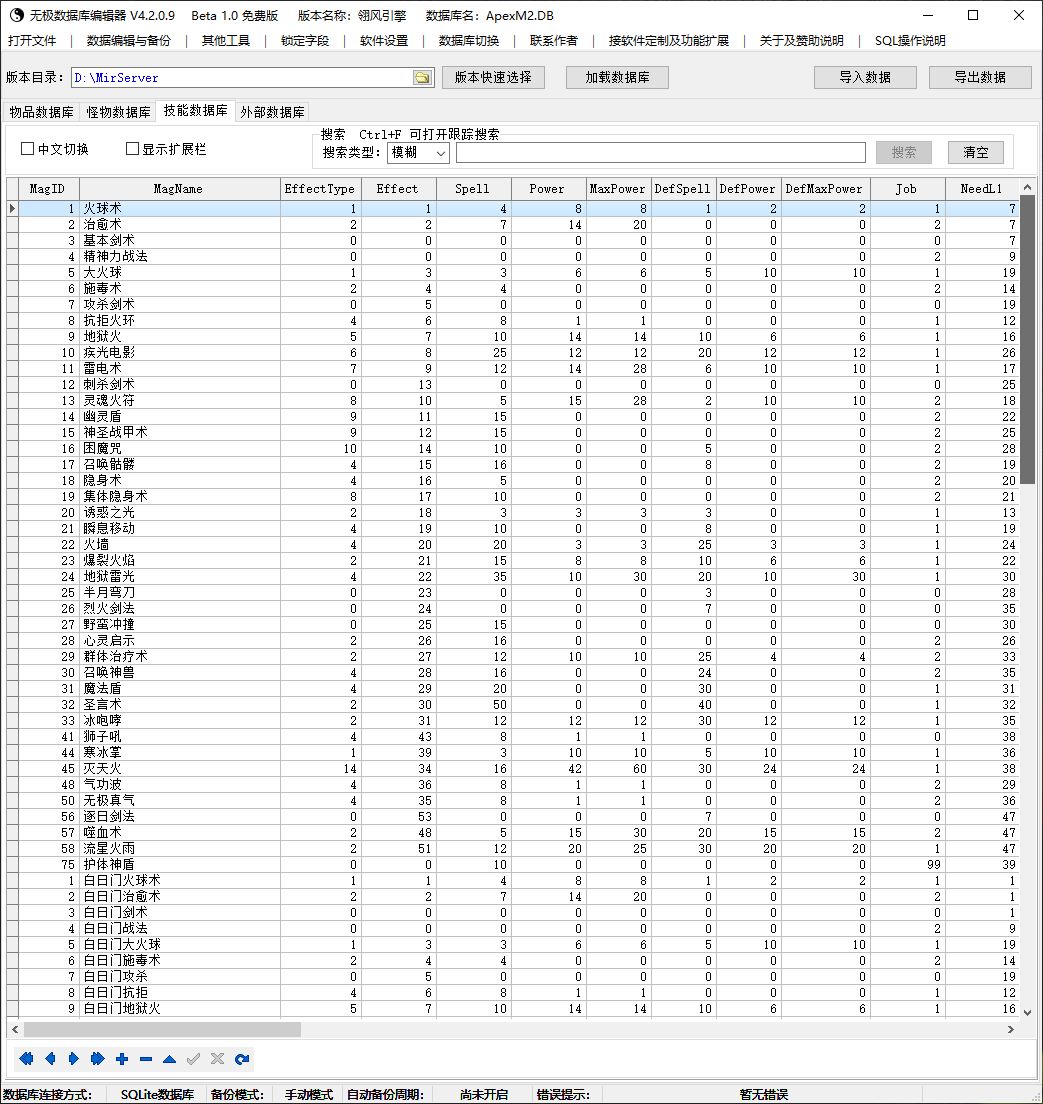The width and height of the screenshot is (1043, 1104).
Task: Select 技能数据库 tab
Action: tap(196, 111)
